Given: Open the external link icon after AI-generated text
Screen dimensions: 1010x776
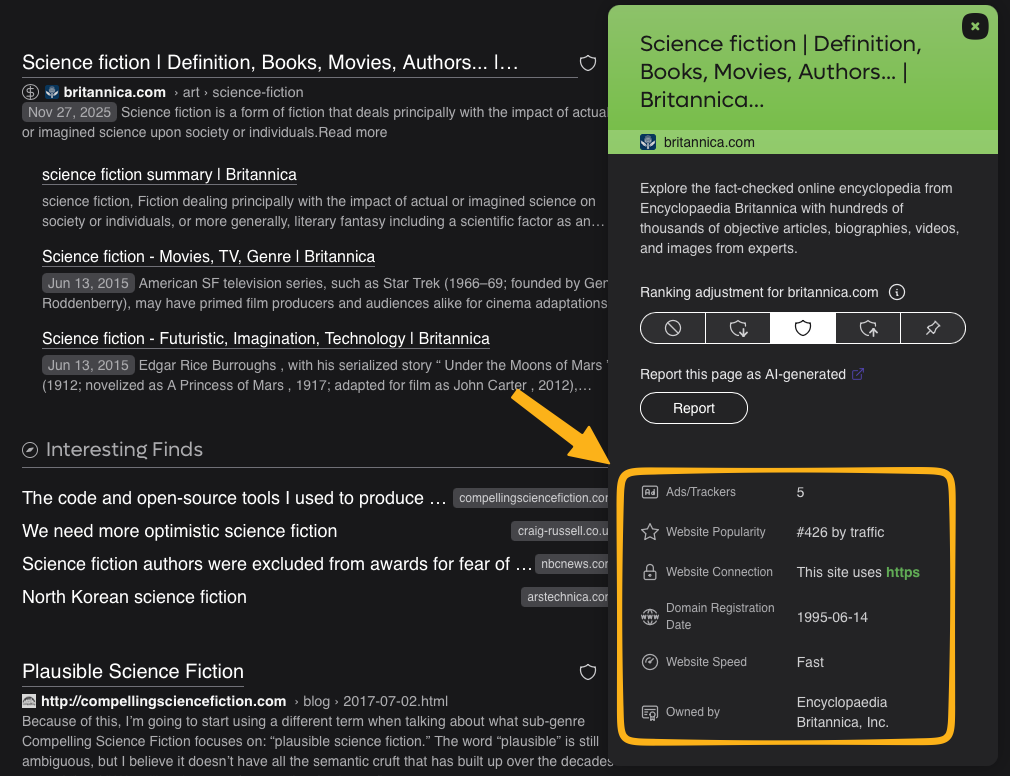Looking at the screenshot, I should coord(857,375).
